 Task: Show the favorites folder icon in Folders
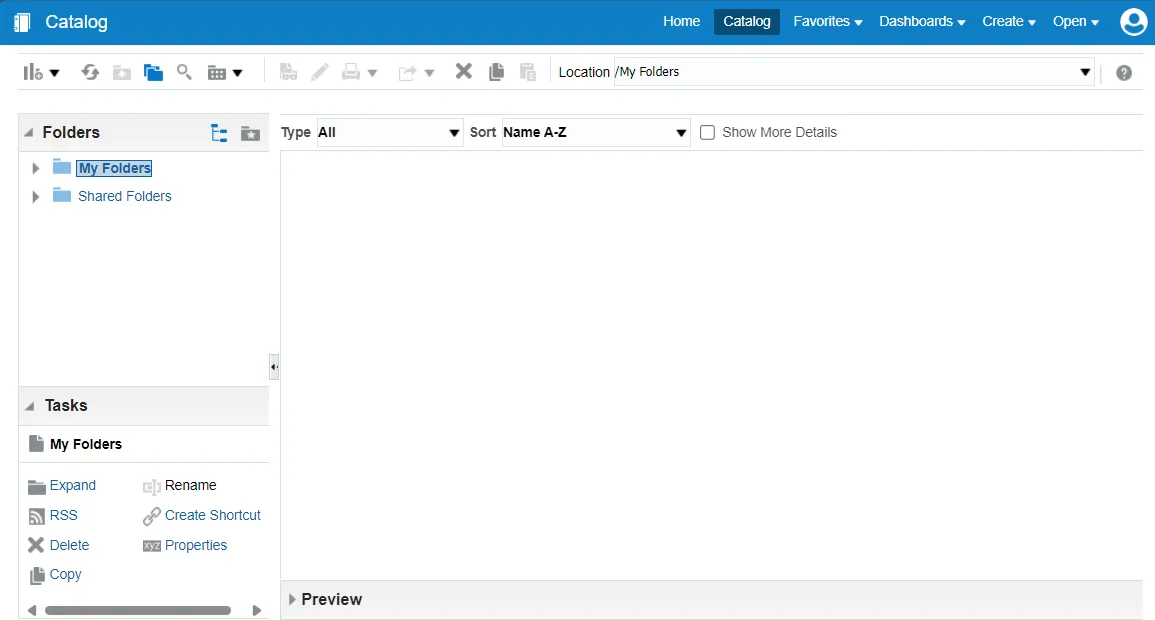coord(250,133)
